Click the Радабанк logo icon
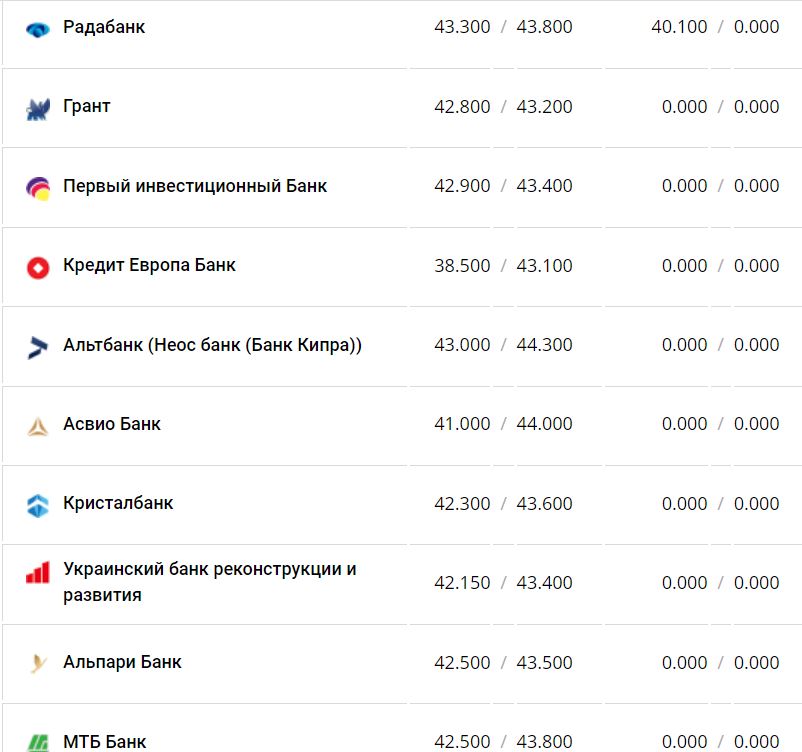This screenshot has height=752, width=802. (x=38, y=29)
